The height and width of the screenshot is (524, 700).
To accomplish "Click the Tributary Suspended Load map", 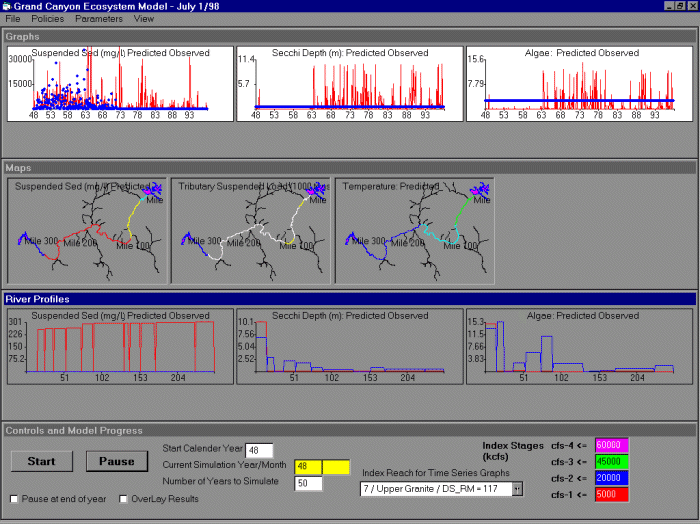I will 250,230.
